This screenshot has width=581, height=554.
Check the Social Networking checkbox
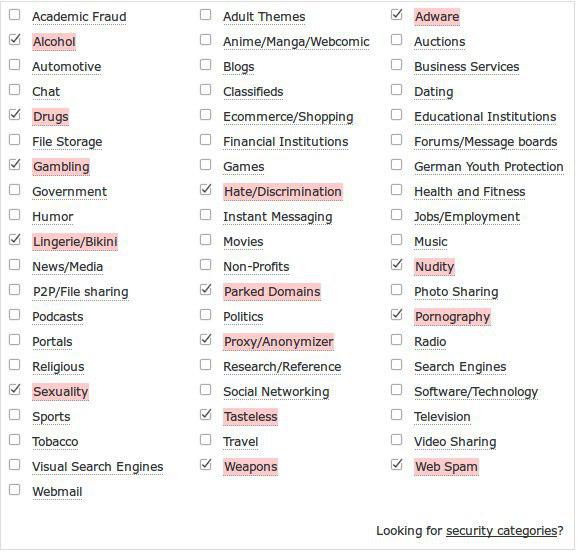205,390
